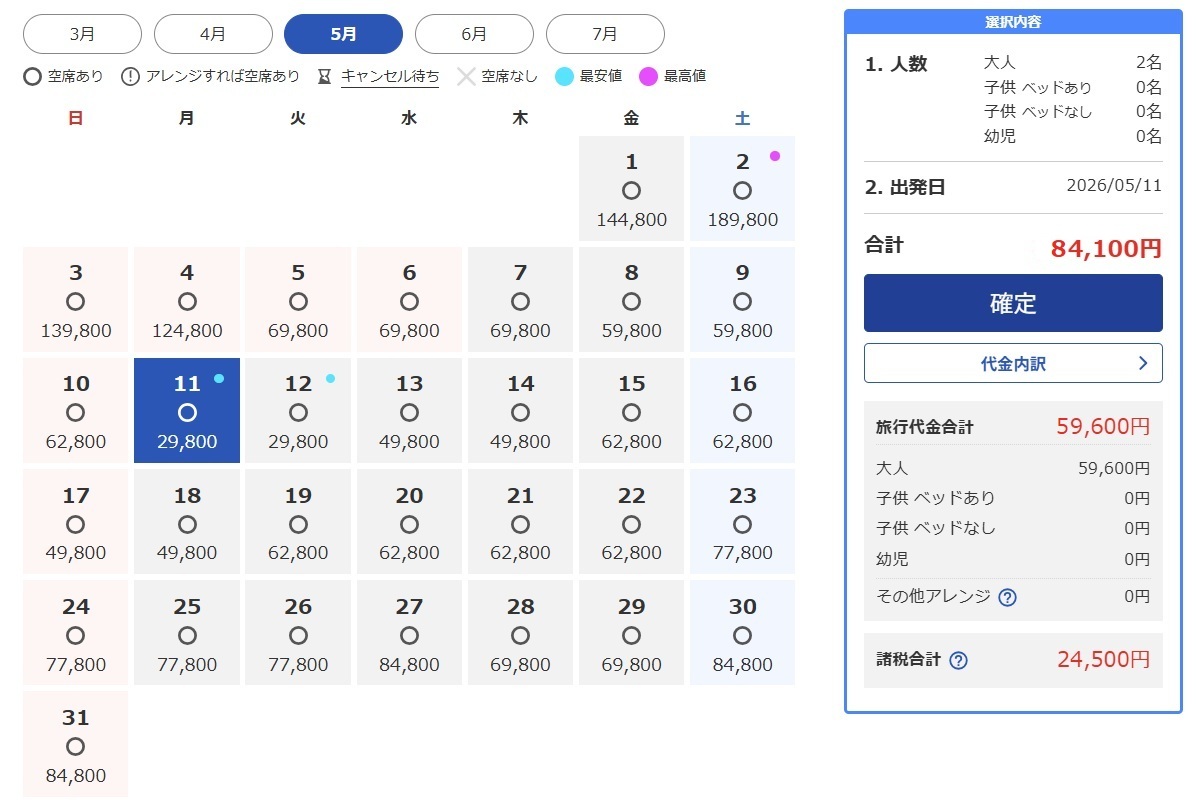Click the availability circle on May 31
The height and width of the screenshot is (808, 1202).
coord(75,747)
